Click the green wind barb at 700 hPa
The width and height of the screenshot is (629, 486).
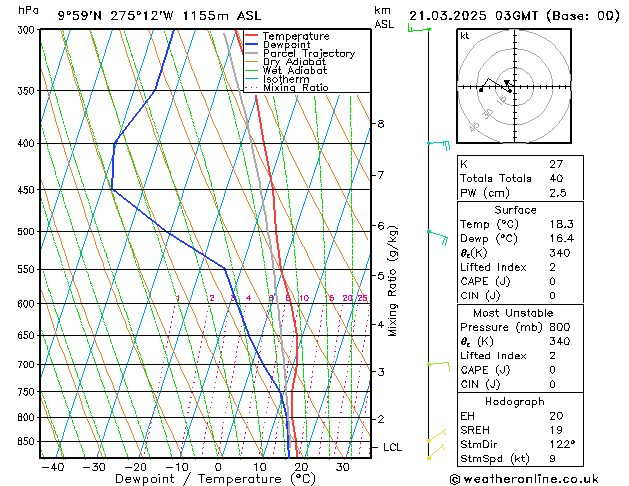point(438,366)
